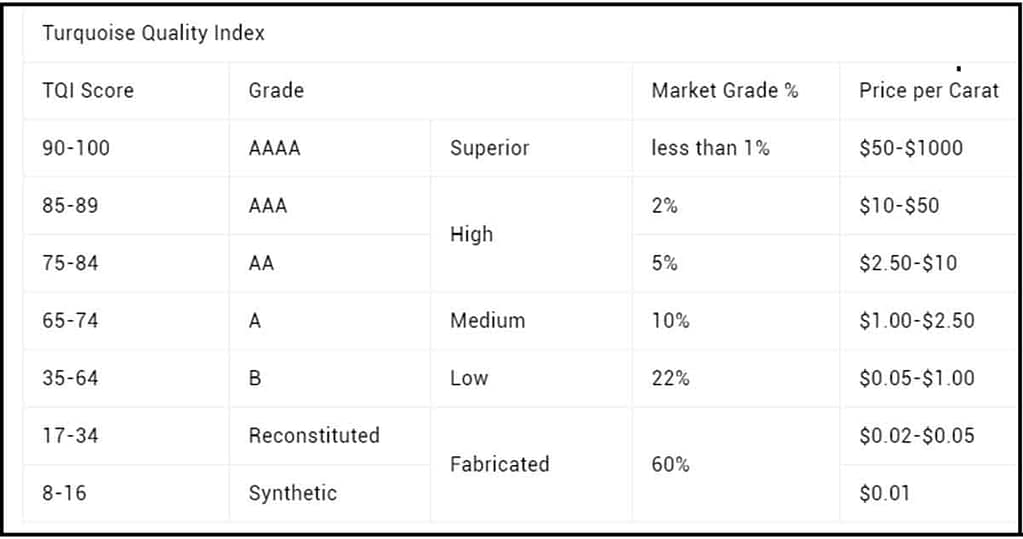Click the Synthetic grade cell
The image size is (1023, 539).
292,493
